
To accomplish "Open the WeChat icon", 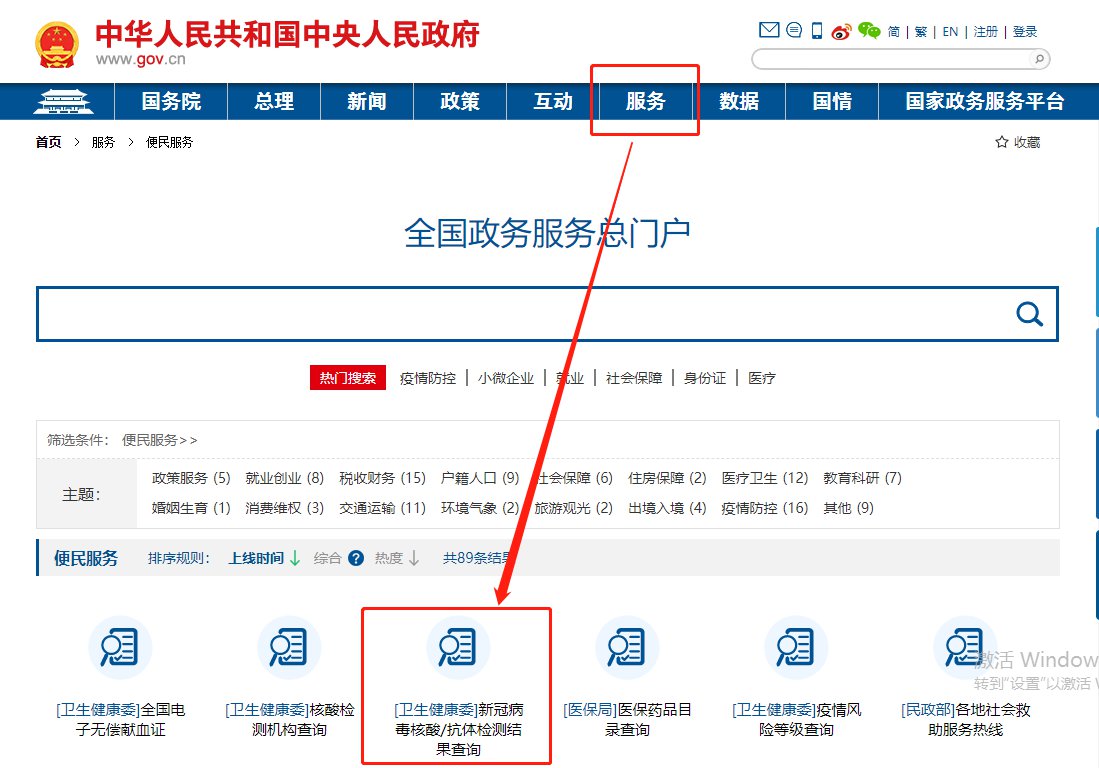I will [869, 30].
